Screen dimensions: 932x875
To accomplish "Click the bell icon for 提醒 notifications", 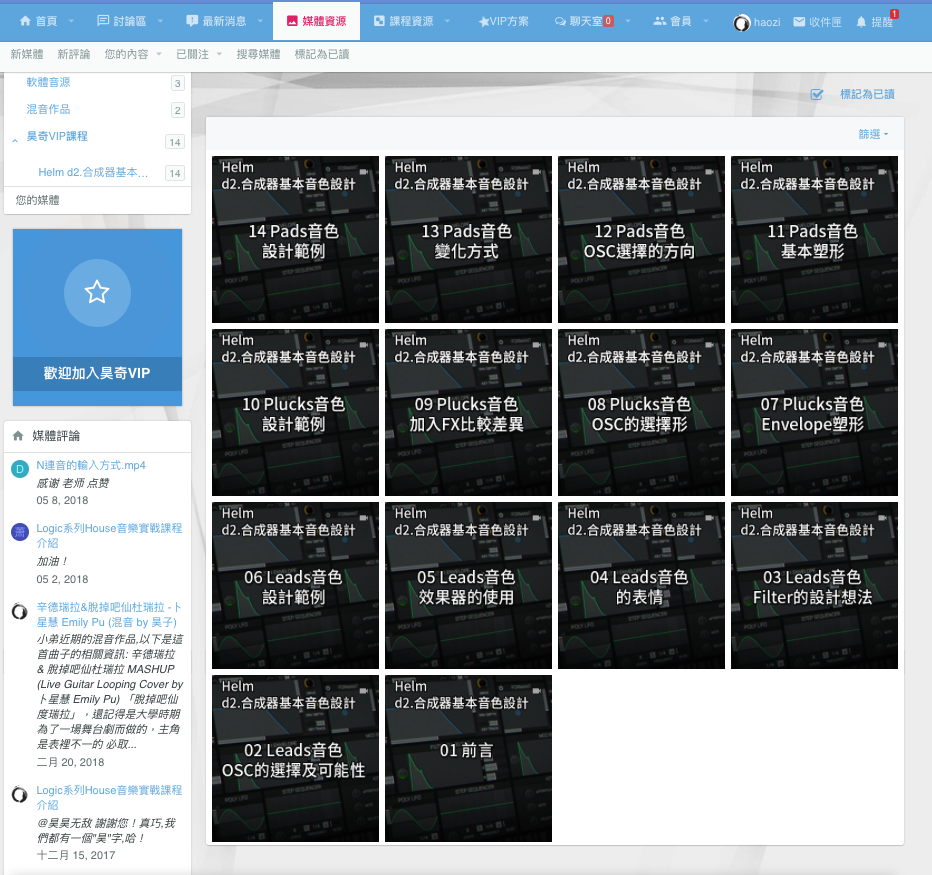I will click(861, 21).
